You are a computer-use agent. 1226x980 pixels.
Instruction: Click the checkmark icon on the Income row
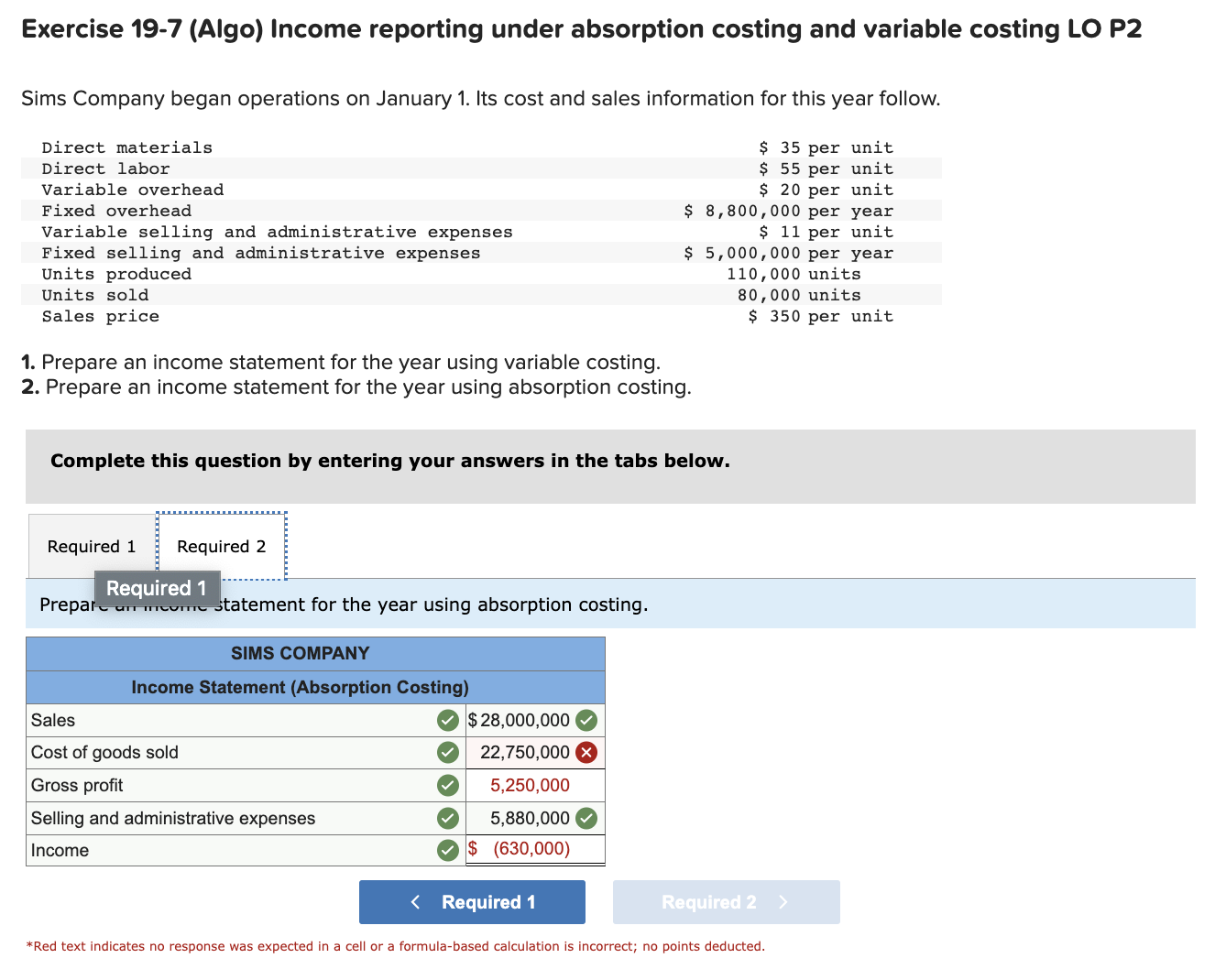tap(447, 850)
